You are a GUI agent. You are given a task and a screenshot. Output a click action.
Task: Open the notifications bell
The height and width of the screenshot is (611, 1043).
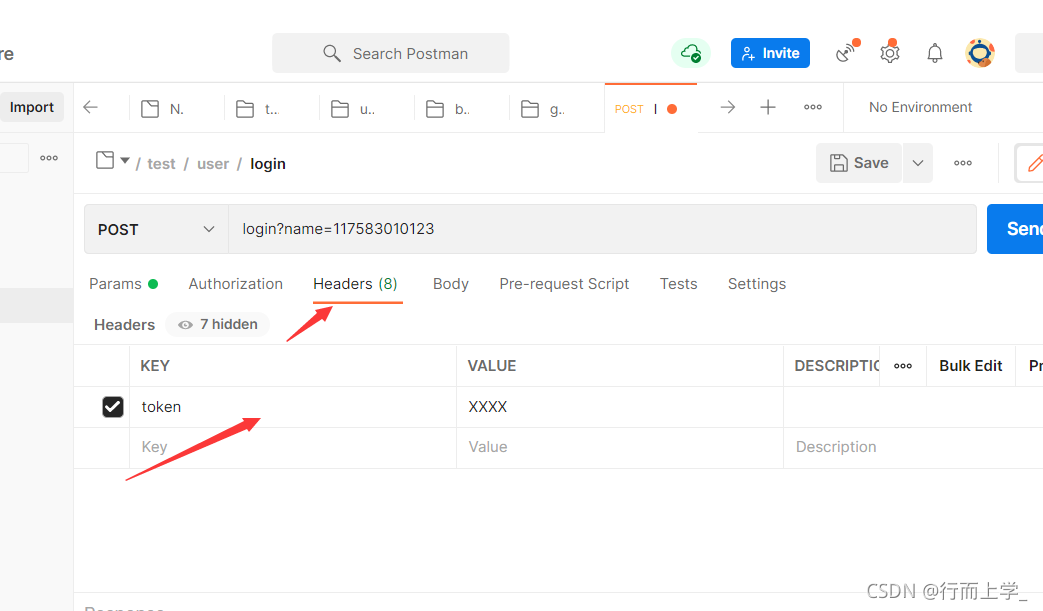(935, 53)
